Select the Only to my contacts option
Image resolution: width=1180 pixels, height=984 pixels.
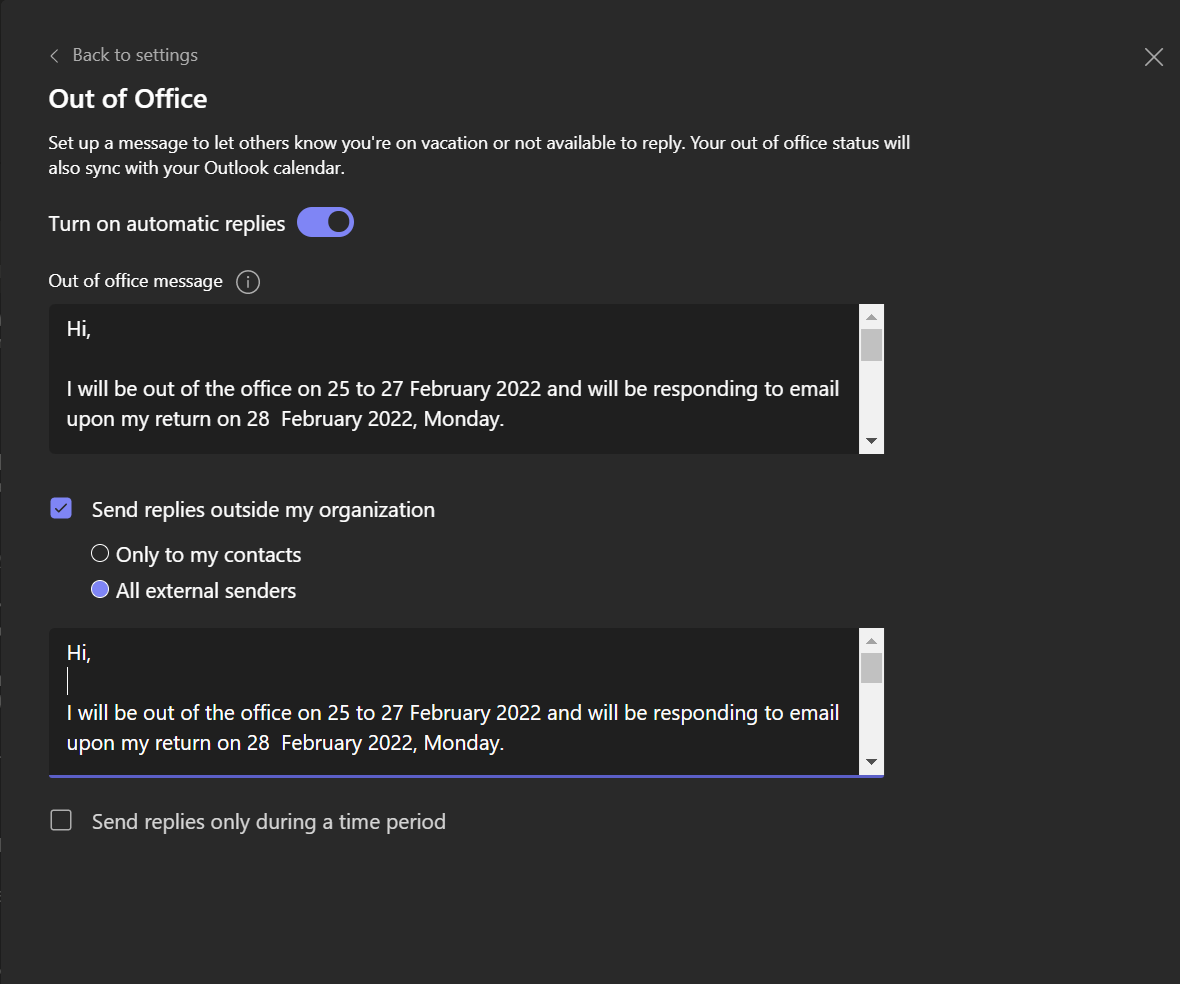[x=100, y=554]
